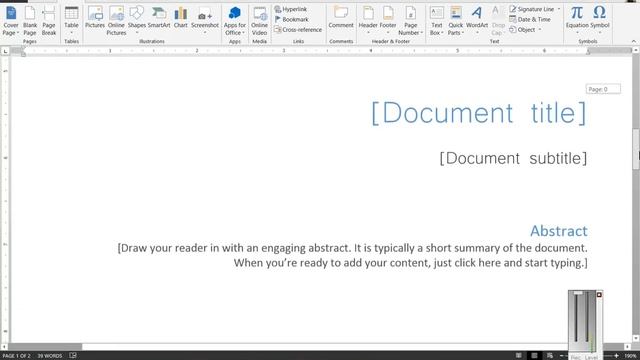Insert a Text Box

point(436,21)
